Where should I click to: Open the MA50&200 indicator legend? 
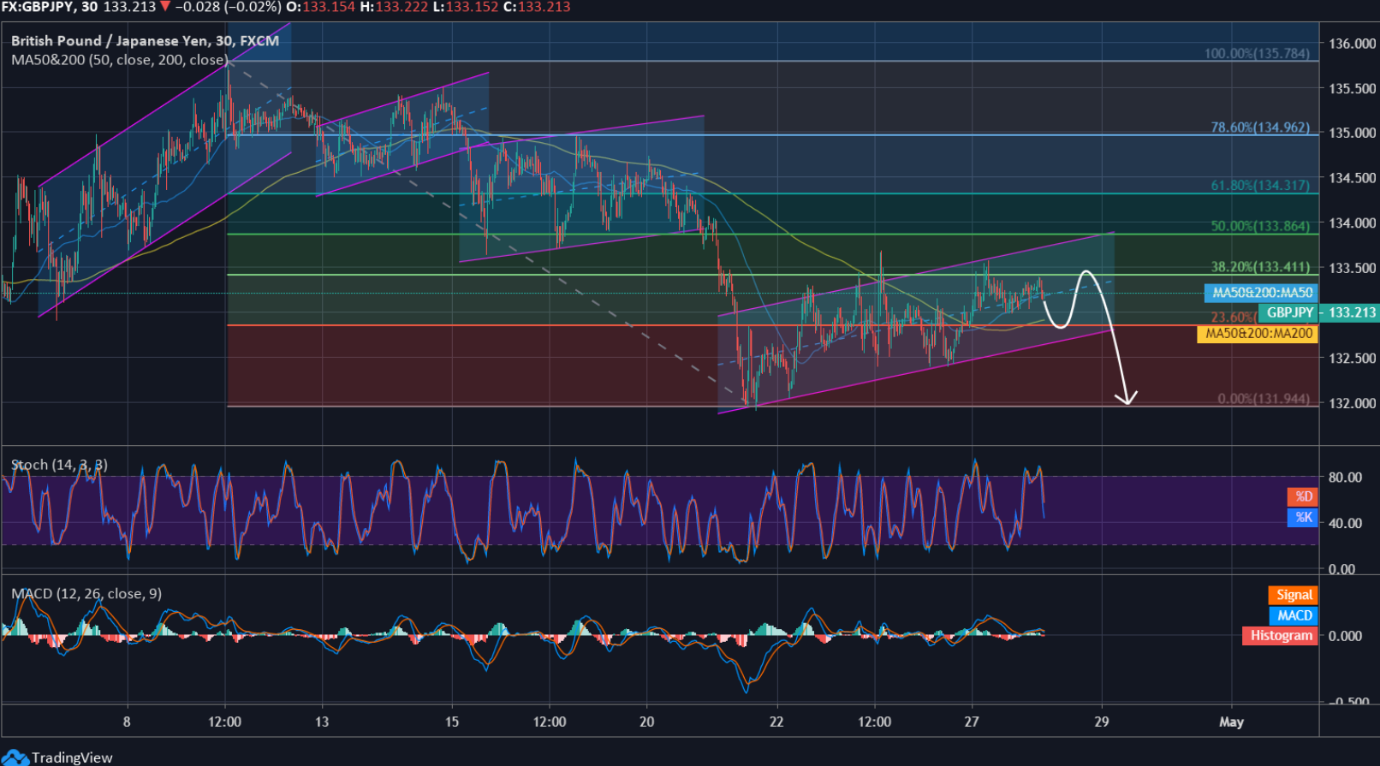[x=120, y=60]
